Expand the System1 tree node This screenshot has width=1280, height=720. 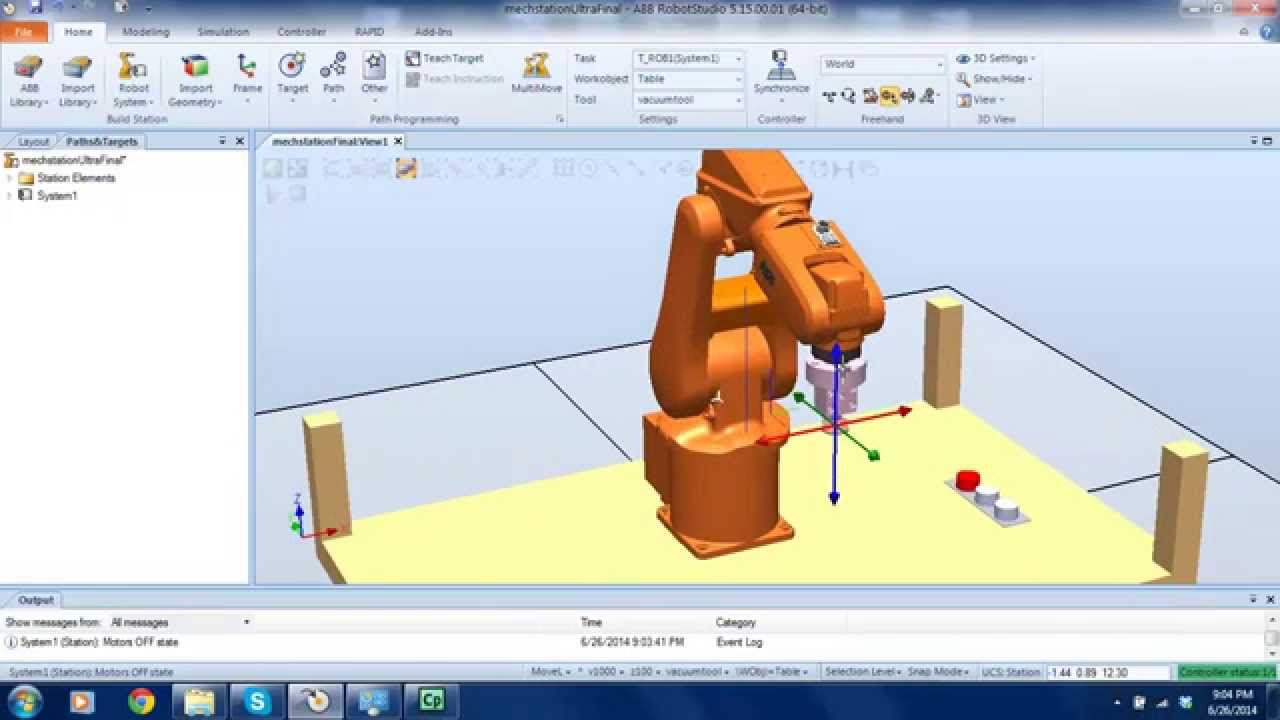pos(10,196)
